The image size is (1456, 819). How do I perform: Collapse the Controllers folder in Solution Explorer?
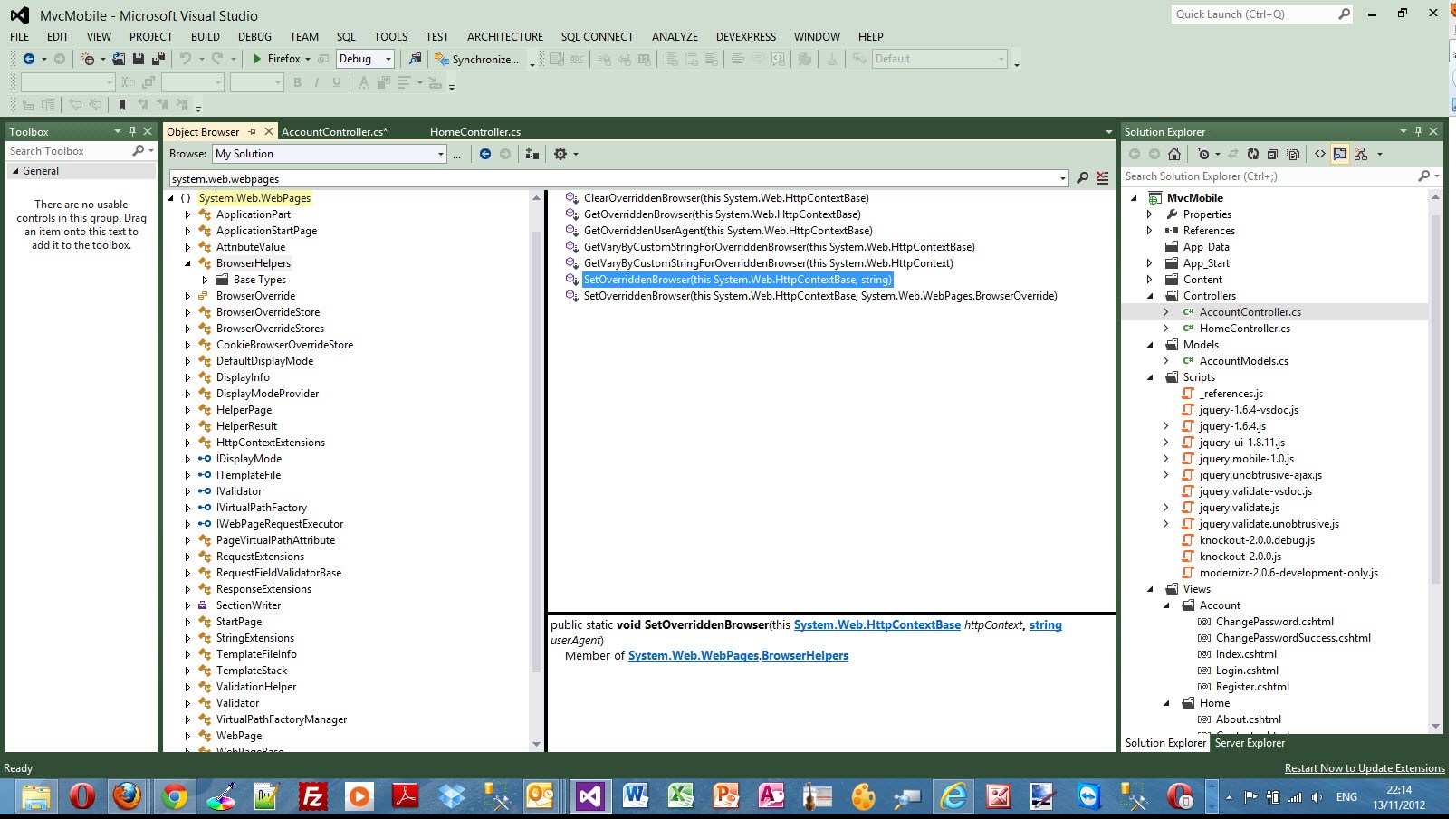(x=1150, y=296)
